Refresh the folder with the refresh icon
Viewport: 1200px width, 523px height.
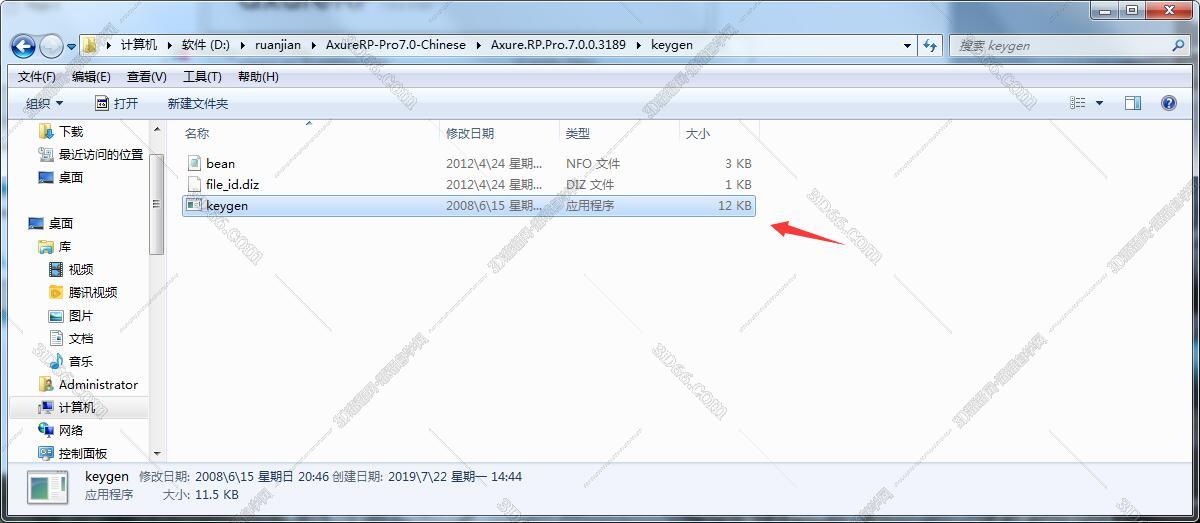point(930,46)
